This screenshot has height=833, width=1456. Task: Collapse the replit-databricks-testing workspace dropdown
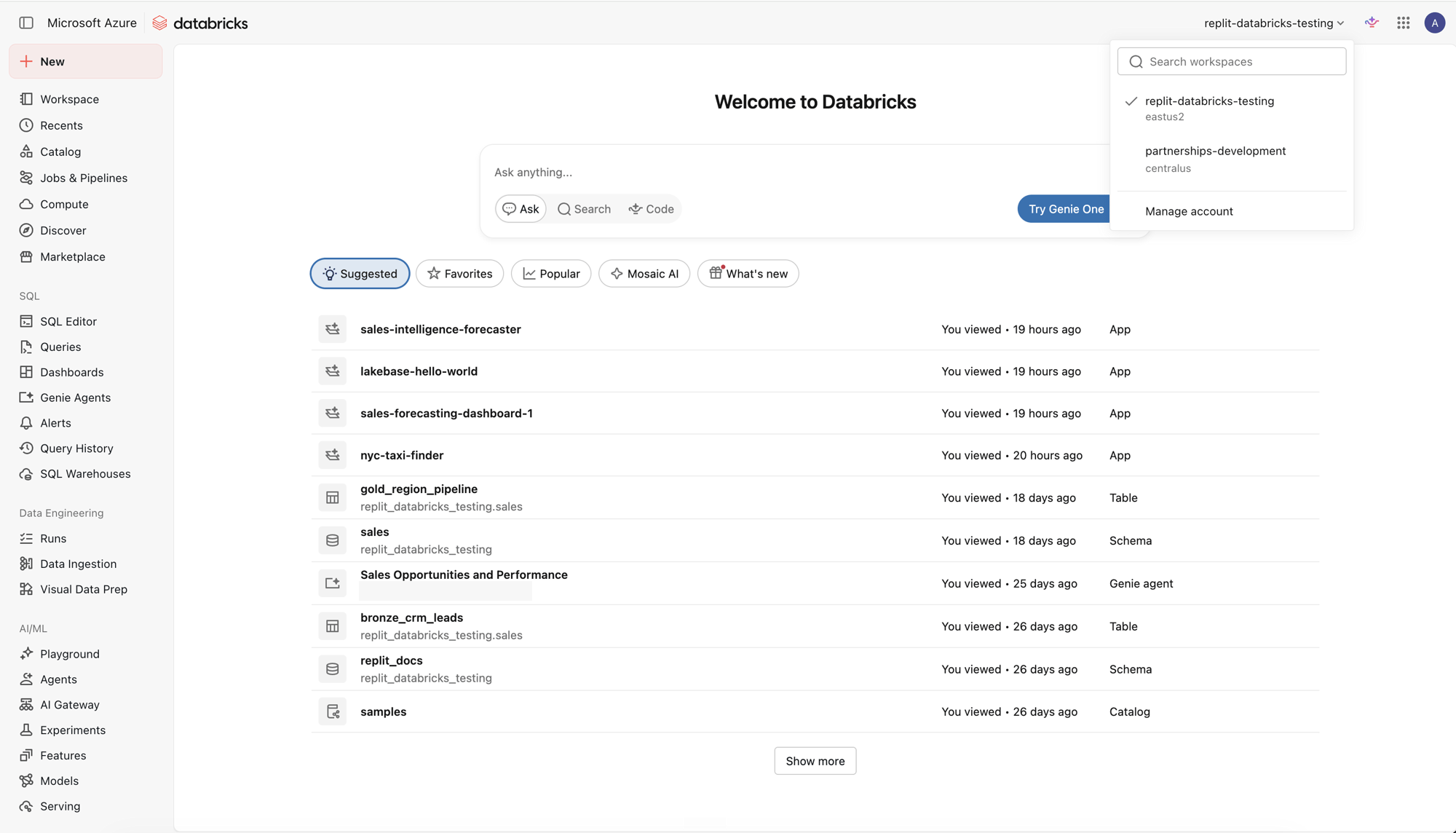click(x=1273, y=23)
